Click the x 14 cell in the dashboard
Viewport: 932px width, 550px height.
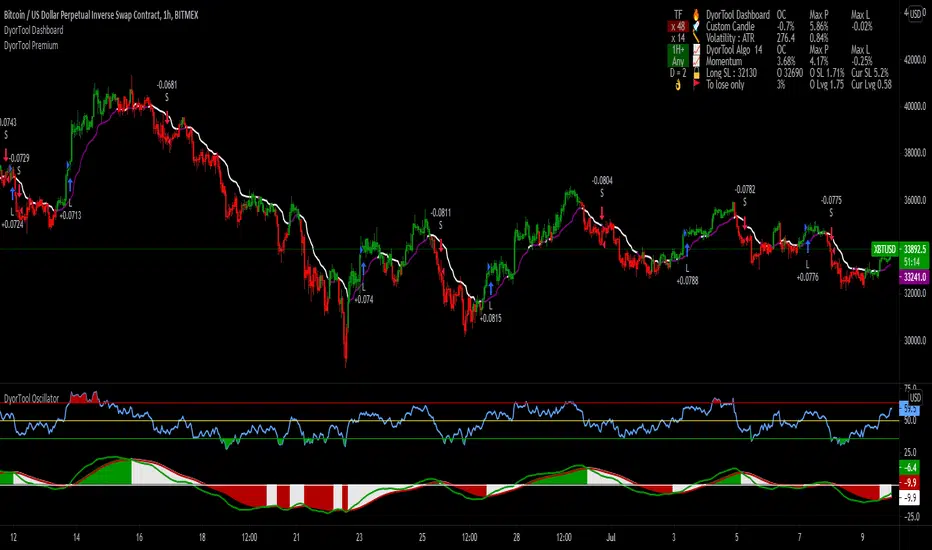click(678, 38)
